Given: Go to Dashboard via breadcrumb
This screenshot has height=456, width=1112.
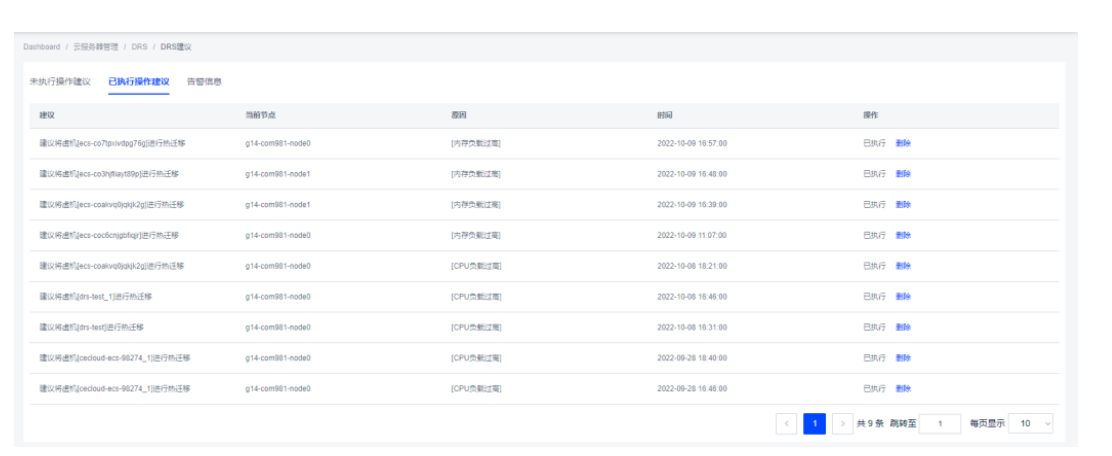Looking at the screenshot, I should 41,47.
